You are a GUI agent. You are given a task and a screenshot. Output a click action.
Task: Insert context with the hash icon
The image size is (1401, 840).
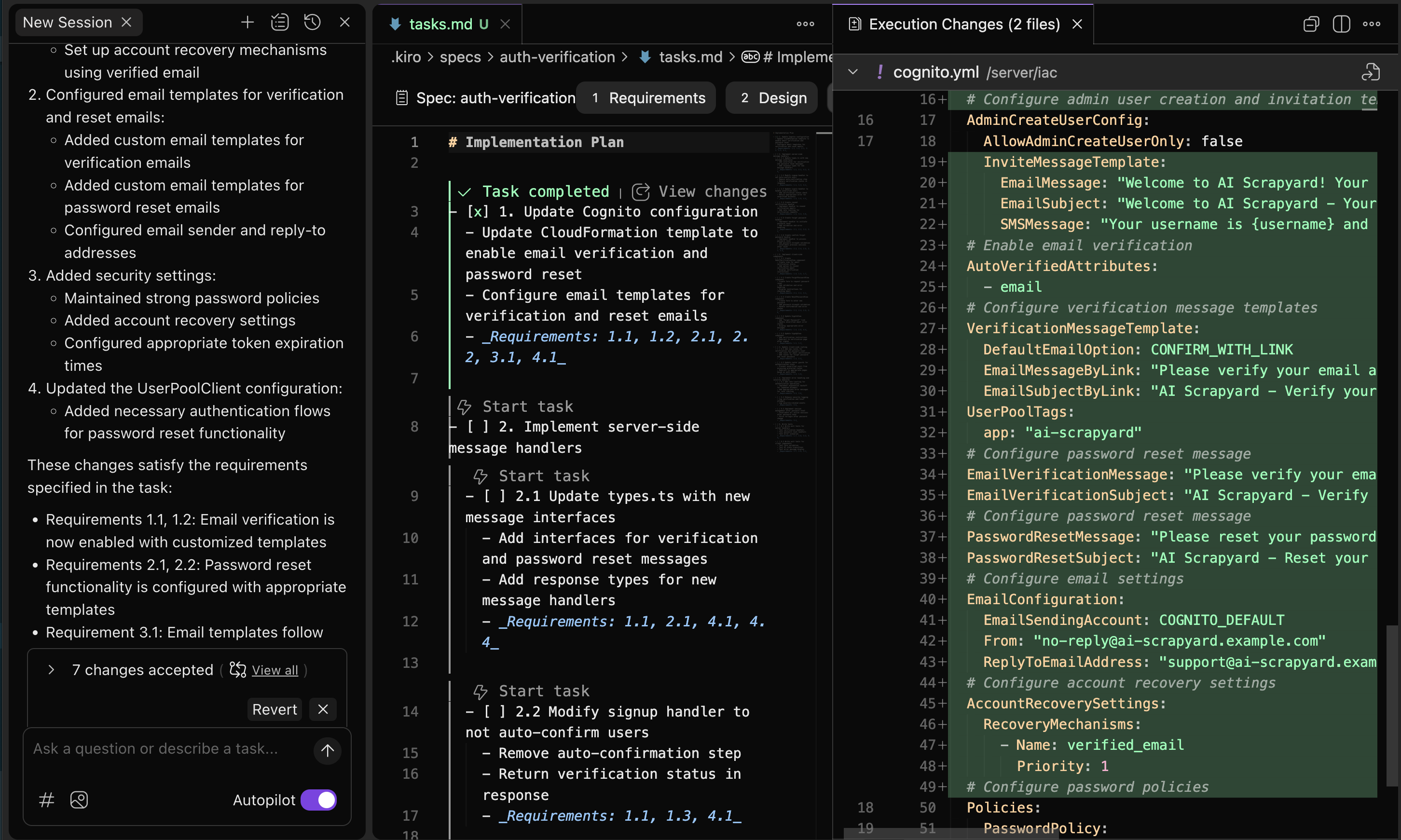(x=46, y=800)
